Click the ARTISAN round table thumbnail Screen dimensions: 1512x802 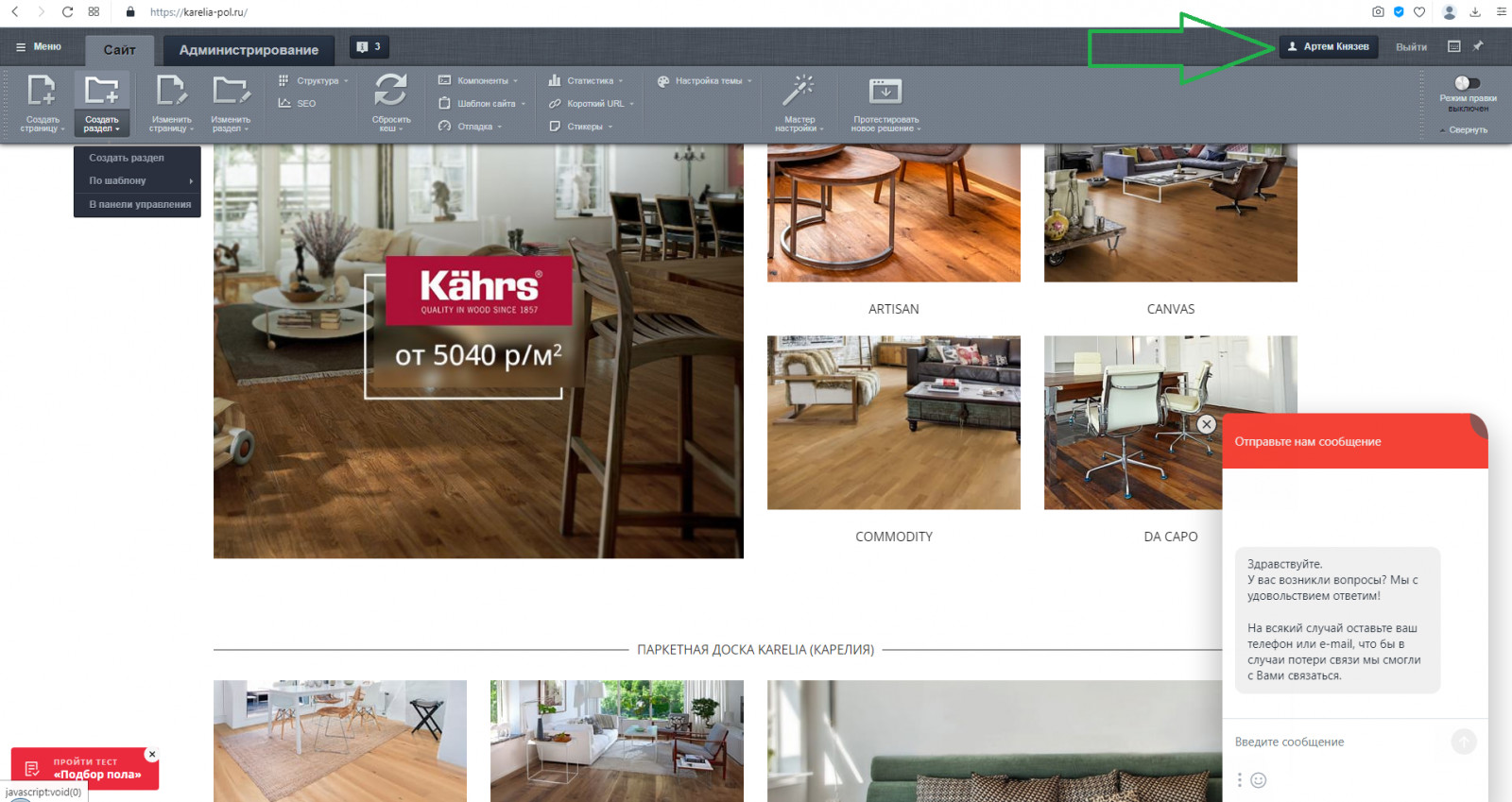click(x=894, y=213)
